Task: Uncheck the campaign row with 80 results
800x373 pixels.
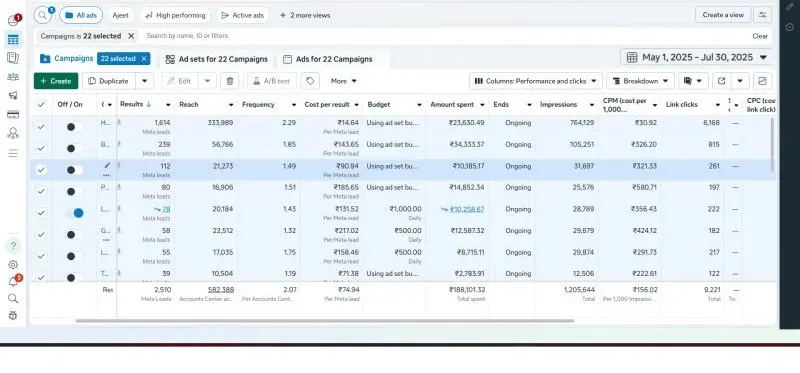Action: pyautogui.click(x=41, y=191)
